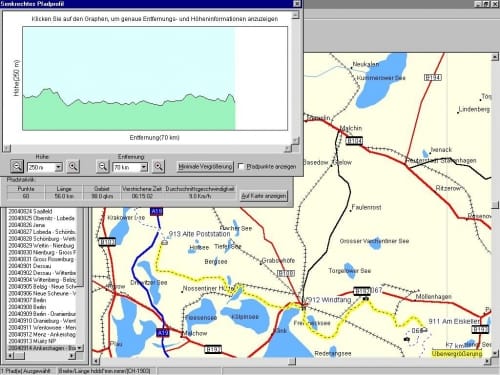The height and width of the screenshot is (375, 500).
Task: Click the Durchschnittsgeschwindigkeit column header
Action: [x=200, y=189]
